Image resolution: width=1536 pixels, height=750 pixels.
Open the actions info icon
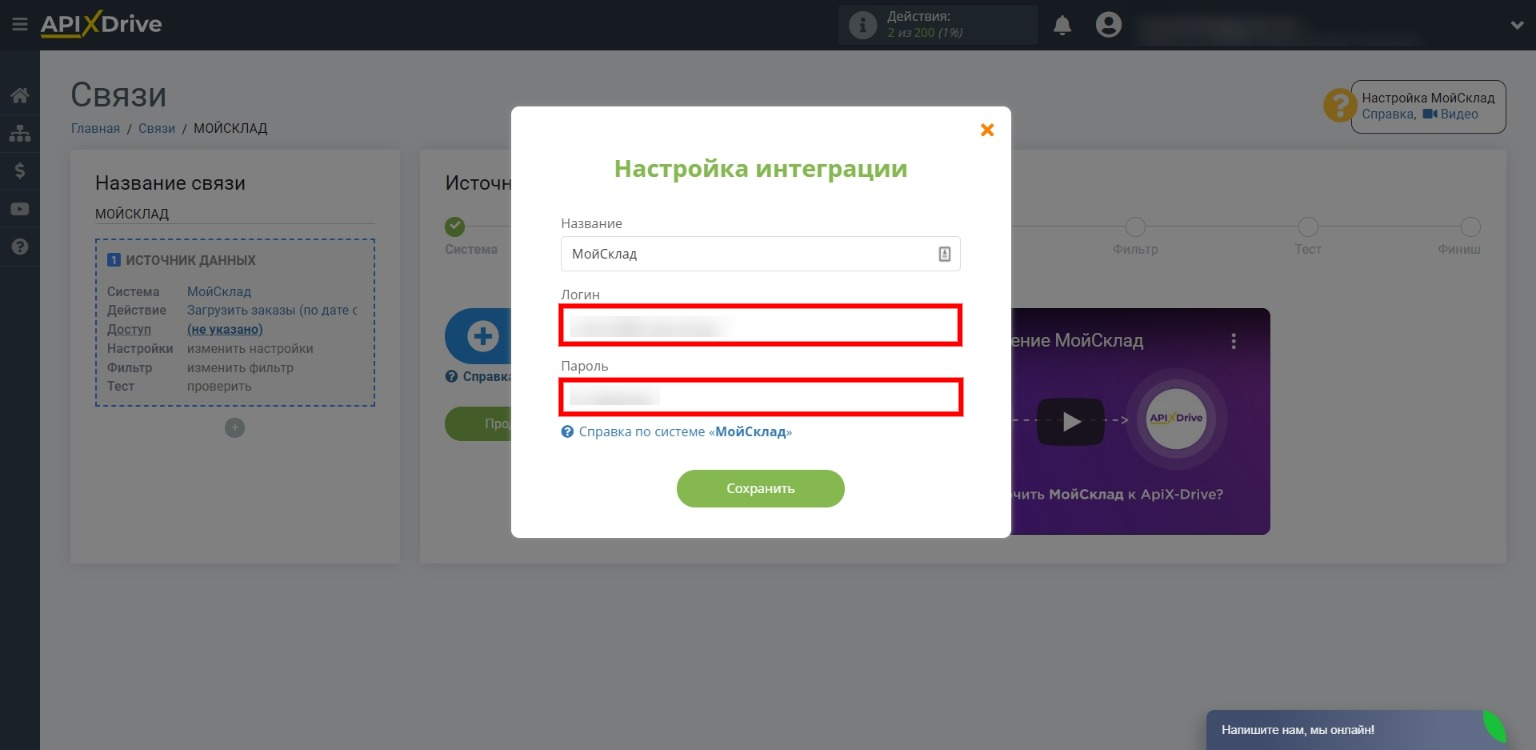click(862, 25)
